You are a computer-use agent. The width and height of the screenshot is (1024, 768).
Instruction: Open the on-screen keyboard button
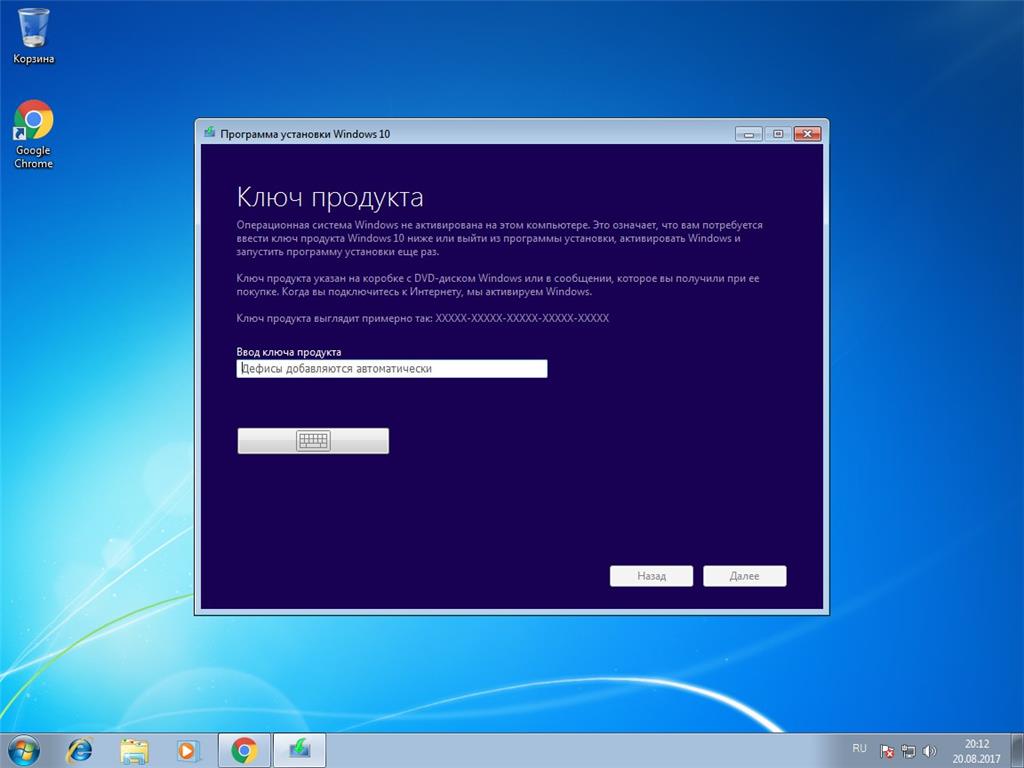coord(313,441)
